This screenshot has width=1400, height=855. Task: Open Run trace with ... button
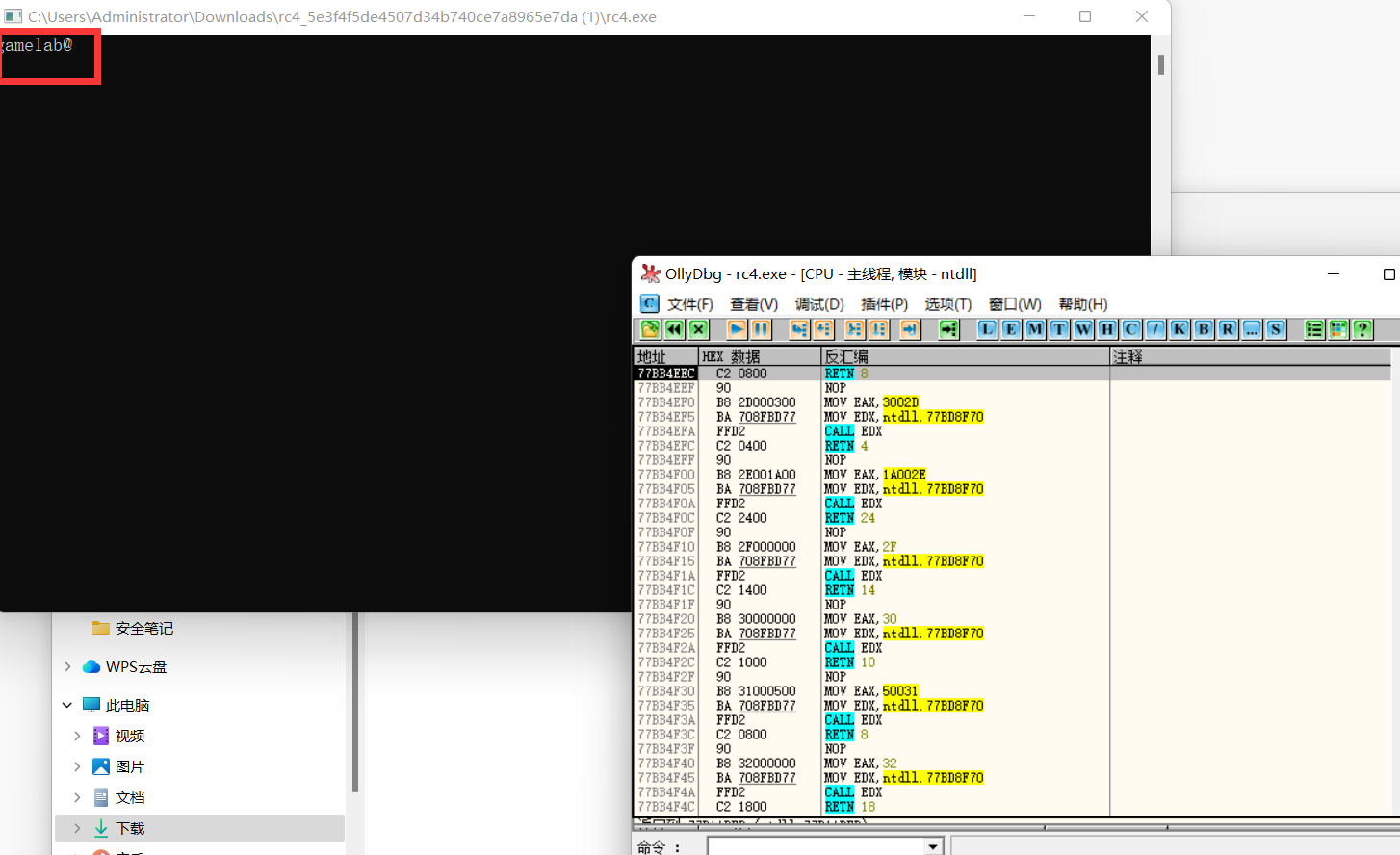(1252, 329)
